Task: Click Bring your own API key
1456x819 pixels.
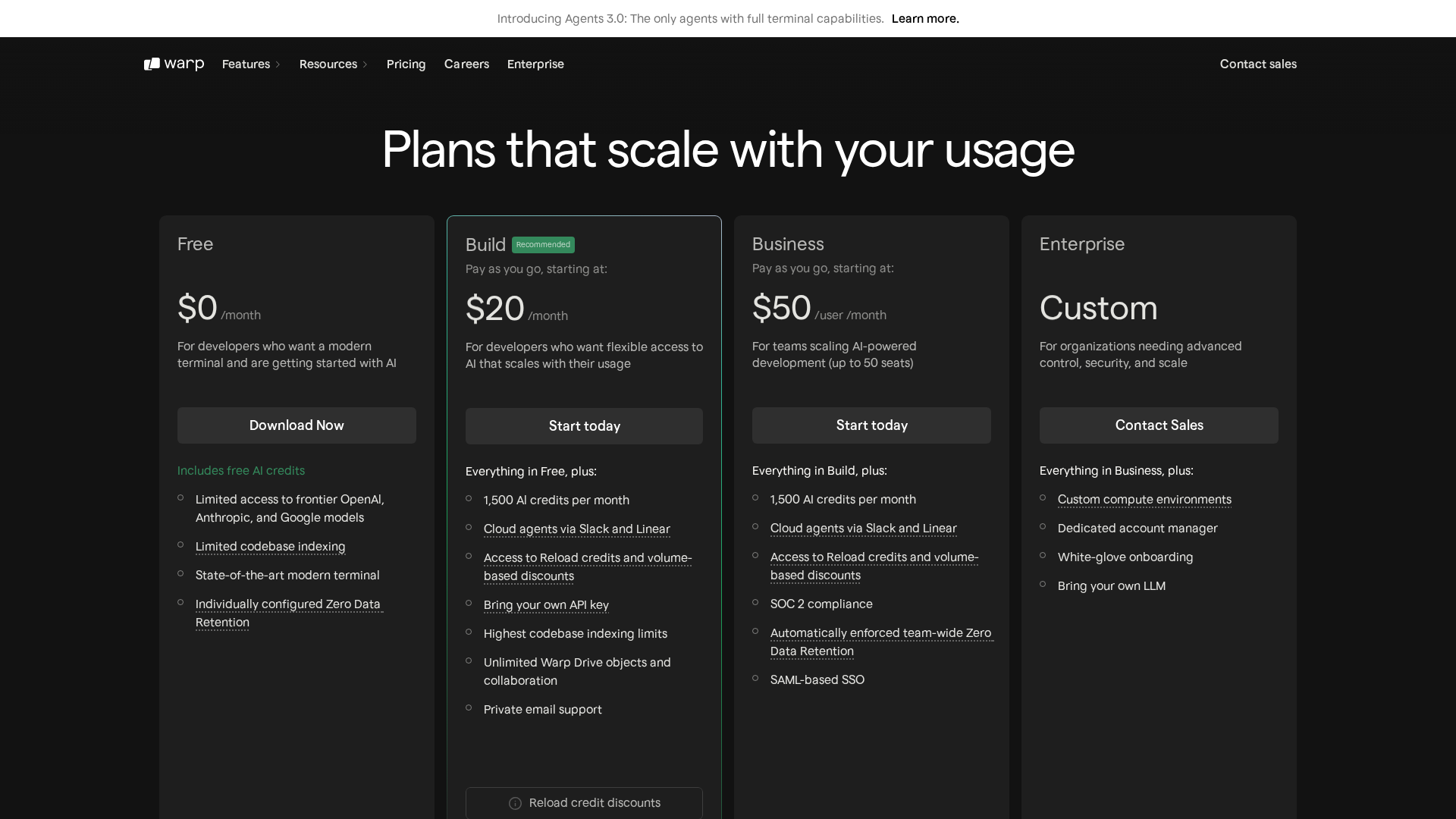Action: click(x=546, y=604)
